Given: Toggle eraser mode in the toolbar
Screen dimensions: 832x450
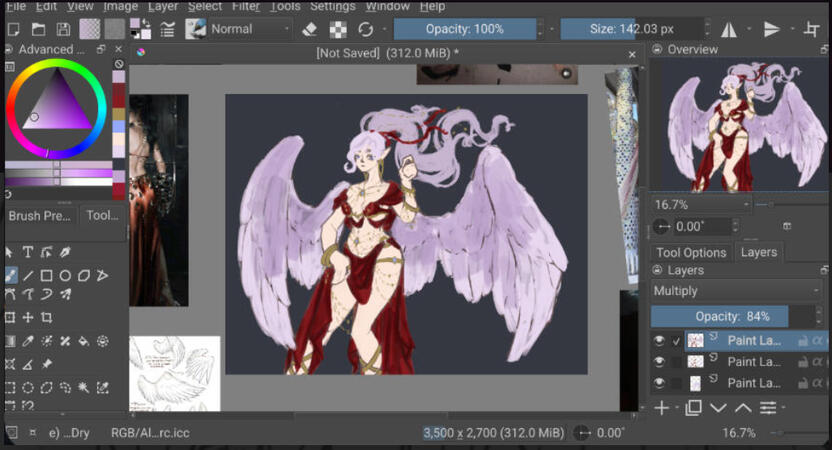Looking at the screenshot, I should [x=310, y=29].
